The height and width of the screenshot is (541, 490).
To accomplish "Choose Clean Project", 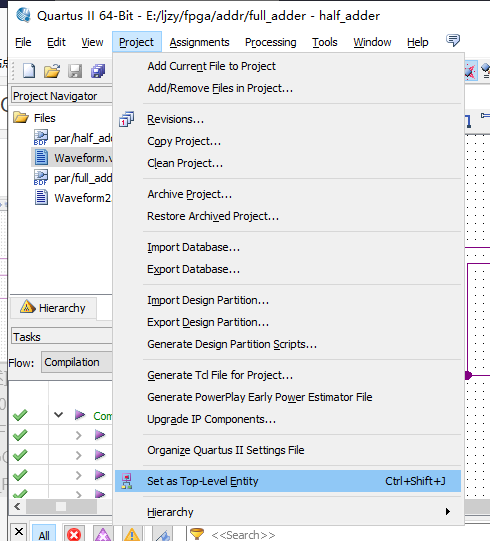I will (288, 163).
